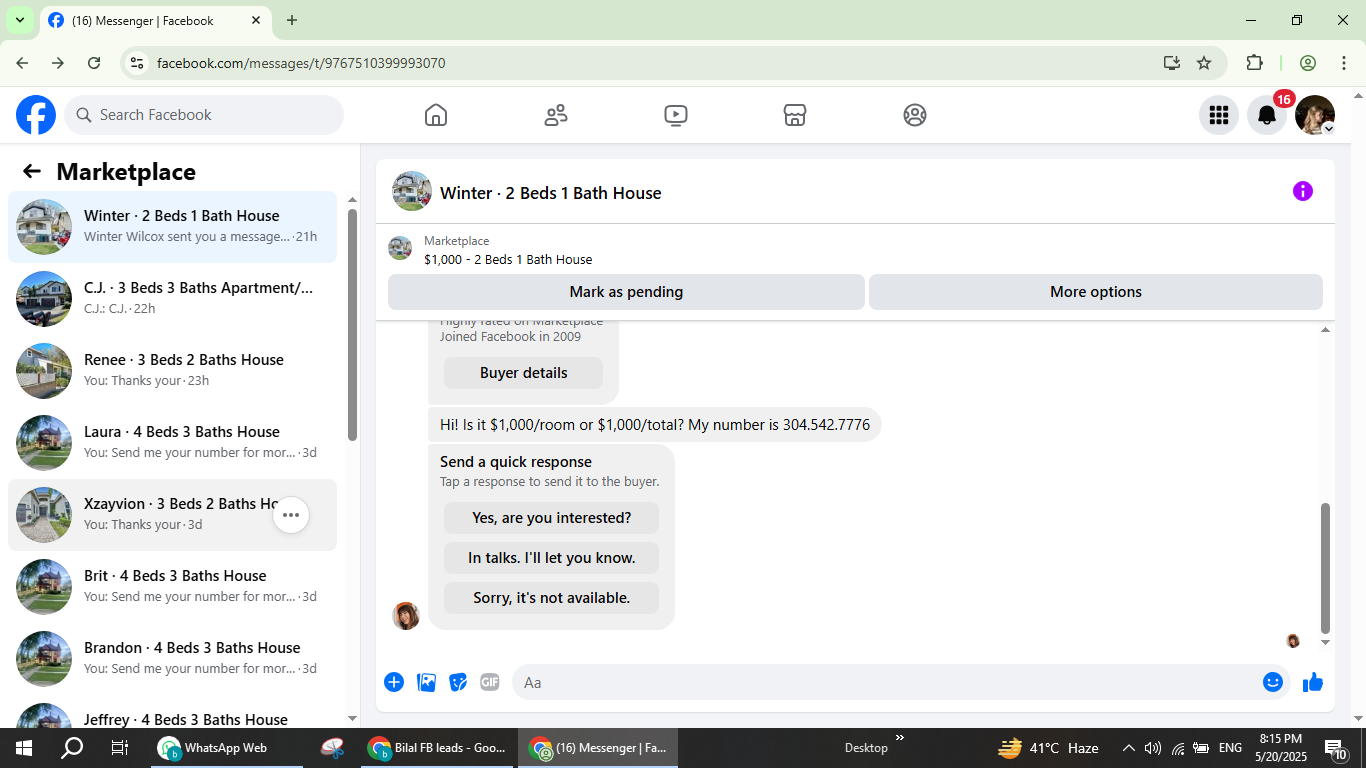Send 'Sorry, it's not available.' response

(552, 598)
